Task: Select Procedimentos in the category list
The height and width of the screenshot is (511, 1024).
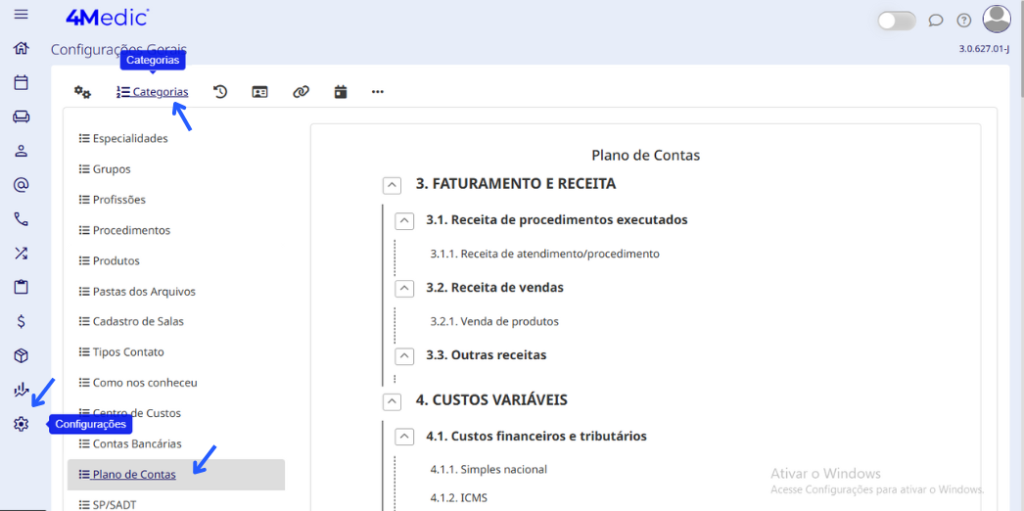Action: (x=131, y=231)
